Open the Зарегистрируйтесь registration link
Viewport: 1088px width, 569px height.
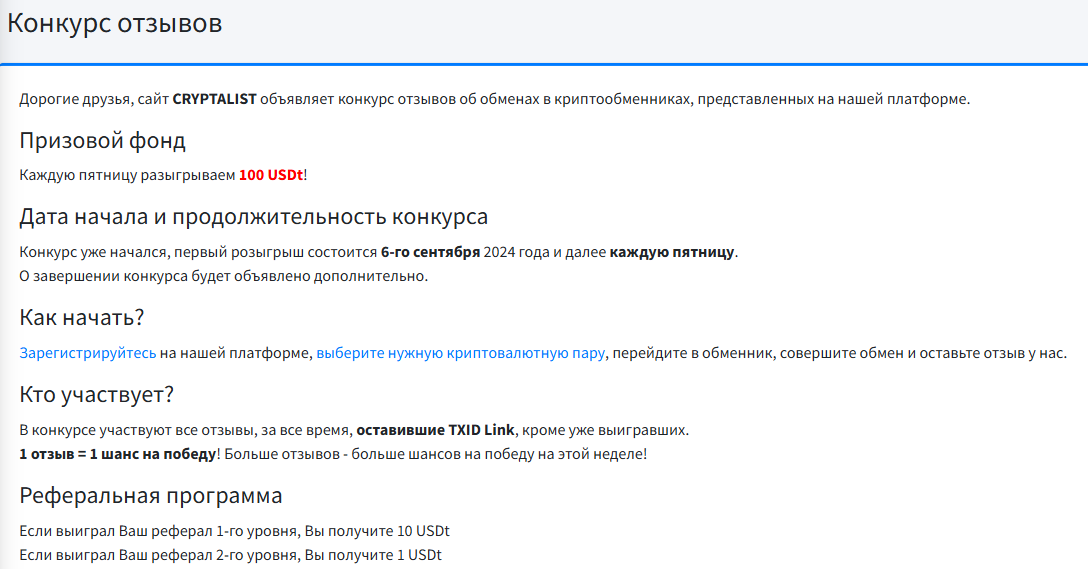tap(87, 353)
